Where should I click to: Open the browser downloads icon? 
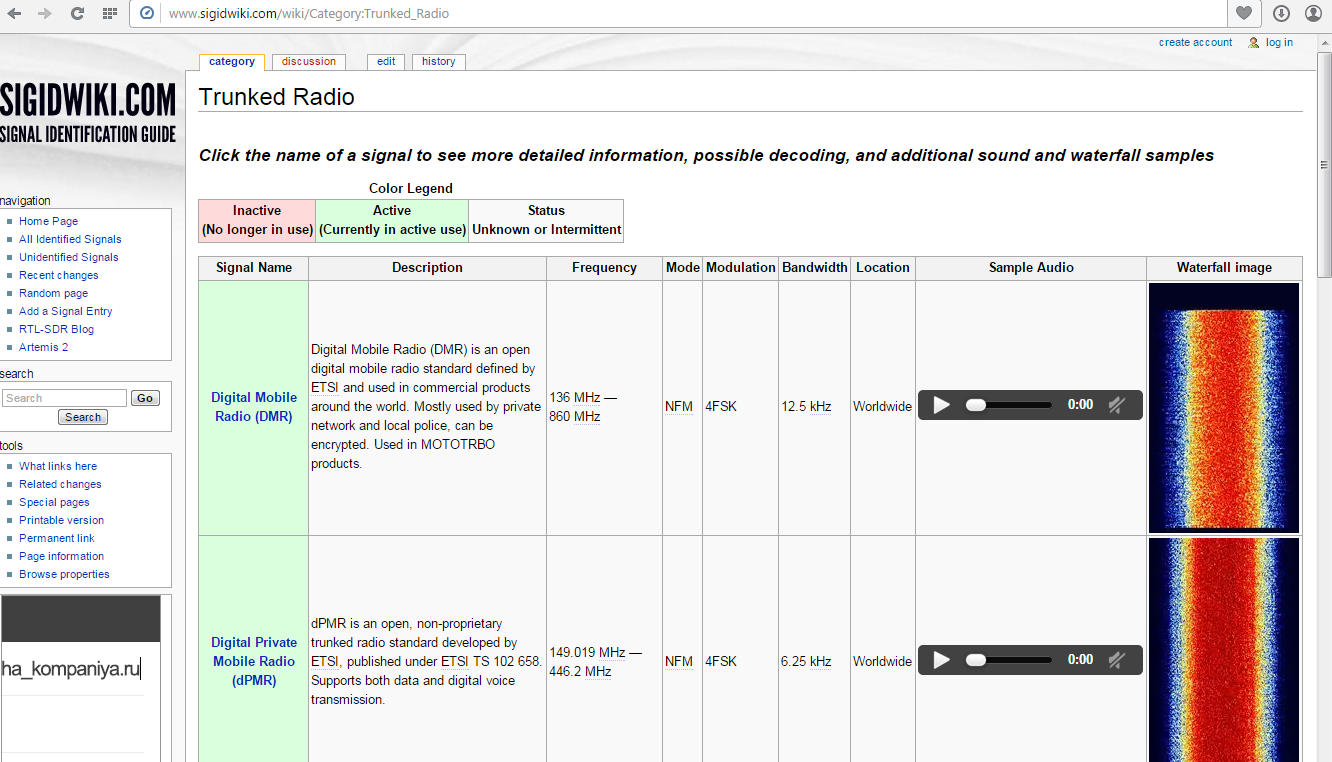[1281, 14]
